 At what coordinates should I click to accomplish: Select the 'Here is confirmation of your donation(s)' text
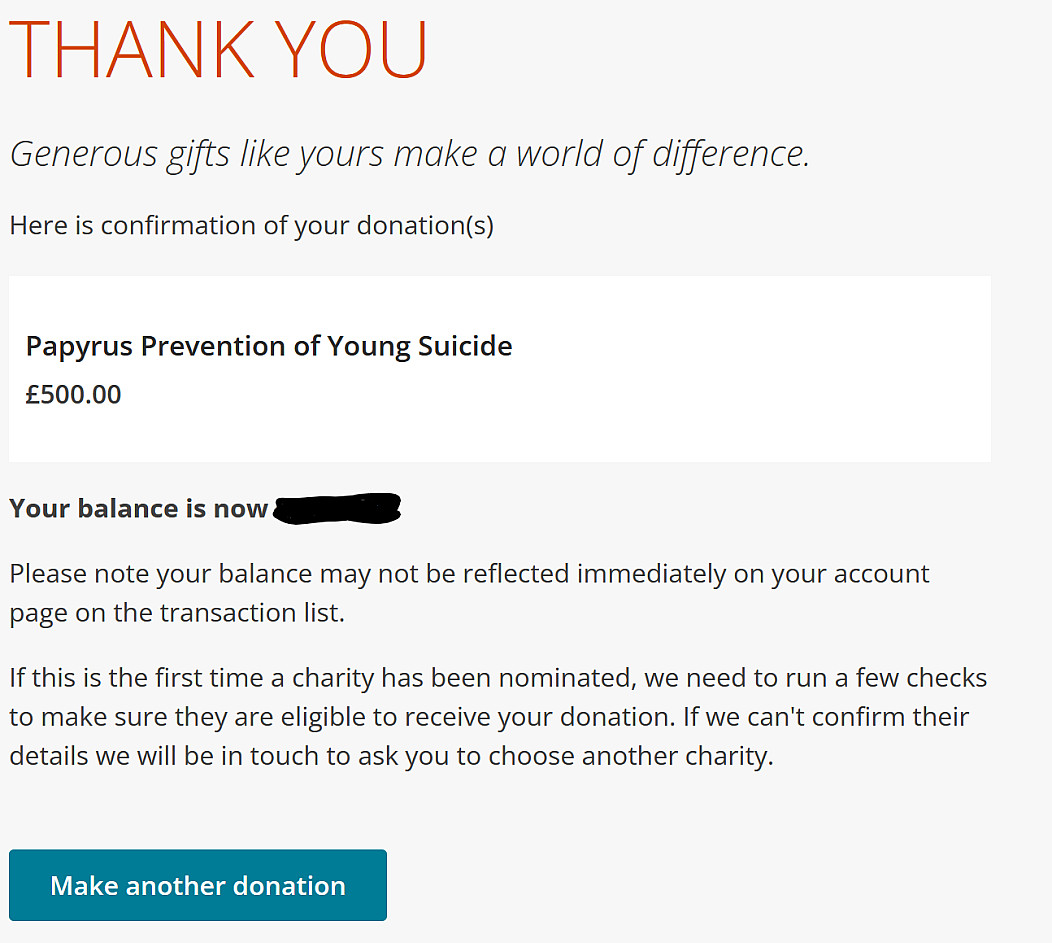point(251,225)
